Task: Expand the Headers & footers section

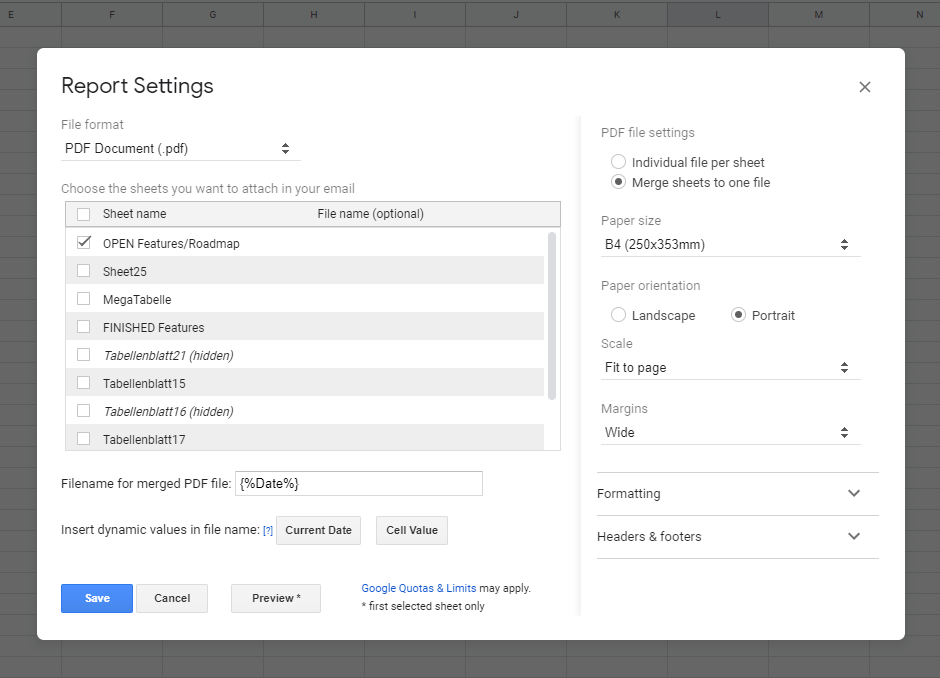Action: click(x=737, y=537)
